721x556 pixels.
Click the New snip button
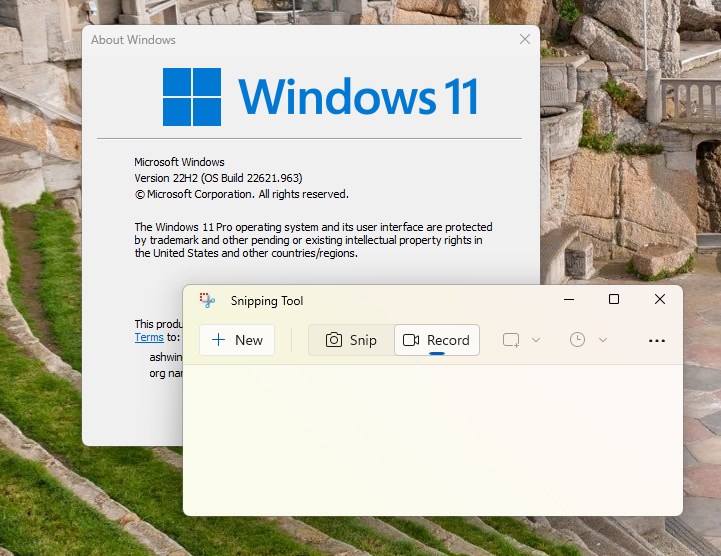click(x=237, y=340)
